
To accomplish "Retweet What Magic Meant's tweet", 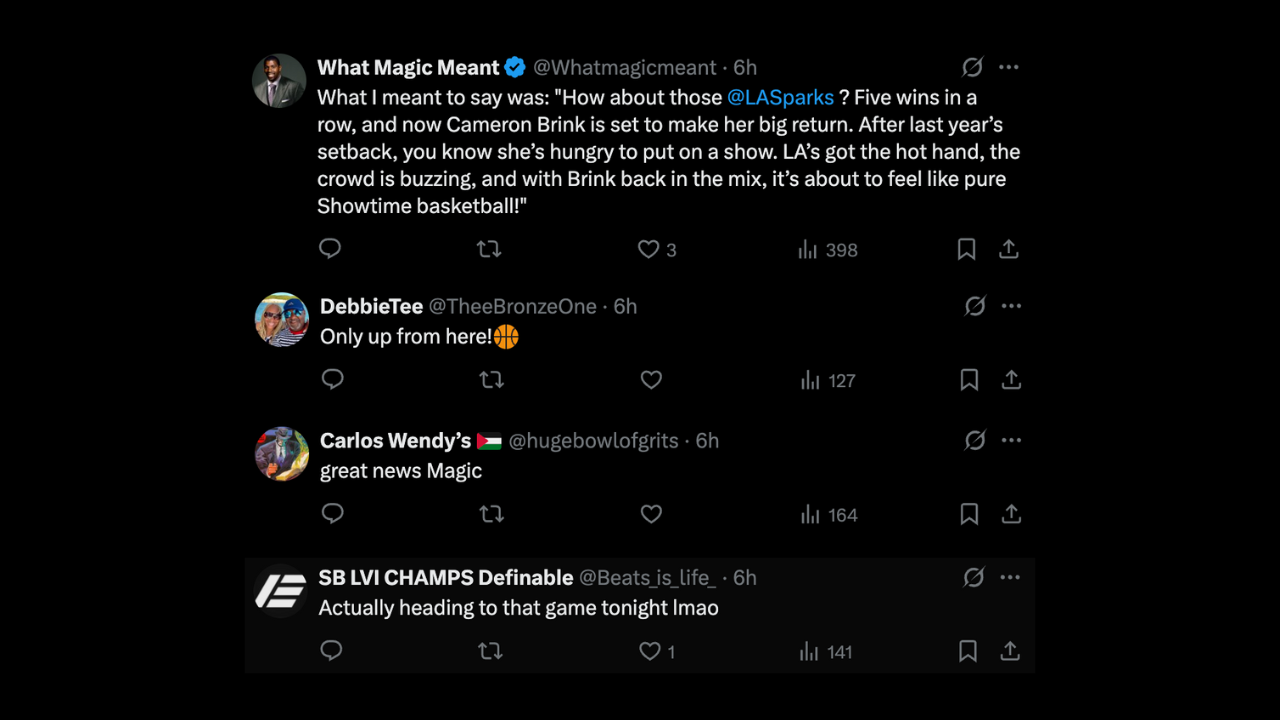I will click(x=489, y=249).
